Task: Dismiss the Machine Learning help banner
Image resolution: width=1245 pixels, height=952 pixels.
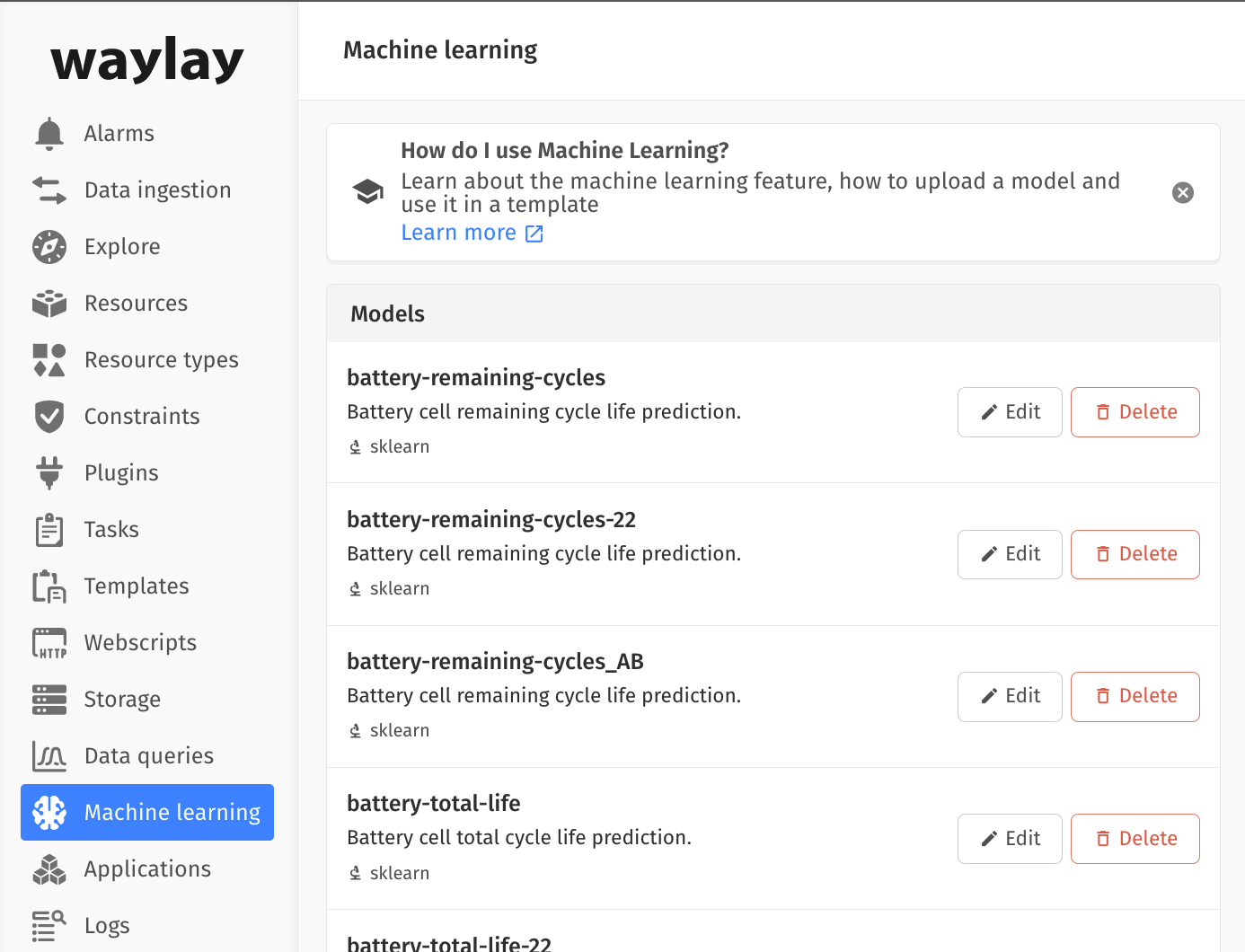Action: [1182, 192]
